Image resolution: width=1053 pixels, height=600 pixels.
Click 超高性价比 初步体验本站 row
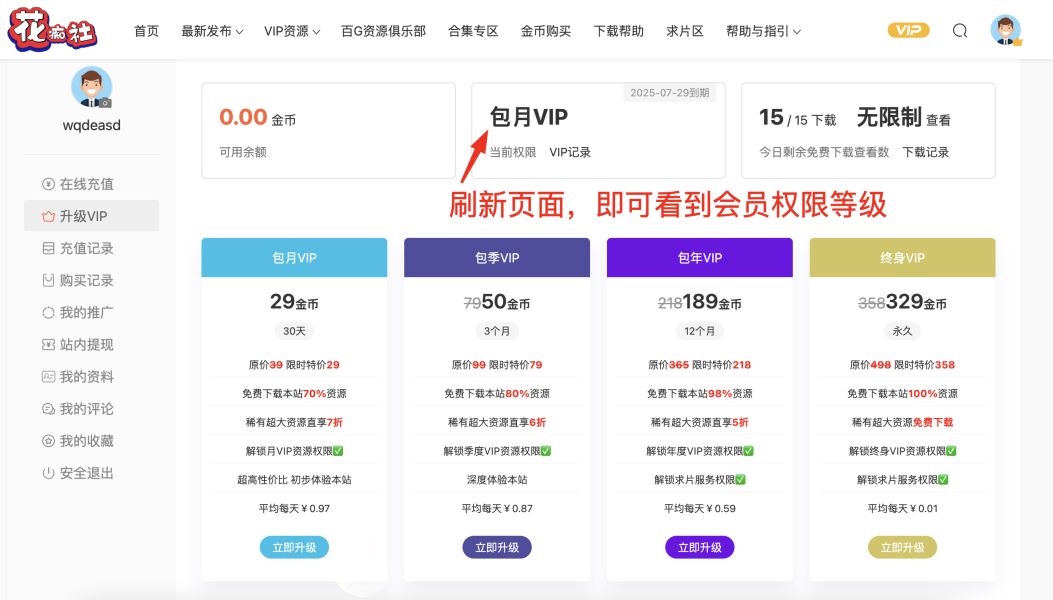pyautogui.click(x=294, y=480)
